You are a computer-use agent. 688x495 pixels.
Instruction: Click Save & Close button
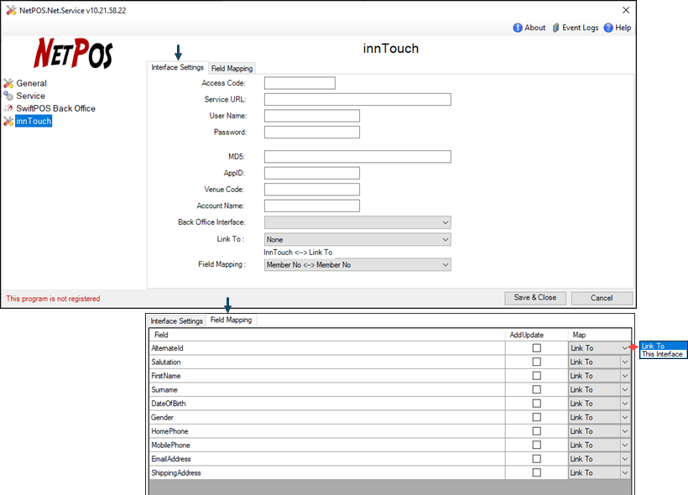(535, 298)
